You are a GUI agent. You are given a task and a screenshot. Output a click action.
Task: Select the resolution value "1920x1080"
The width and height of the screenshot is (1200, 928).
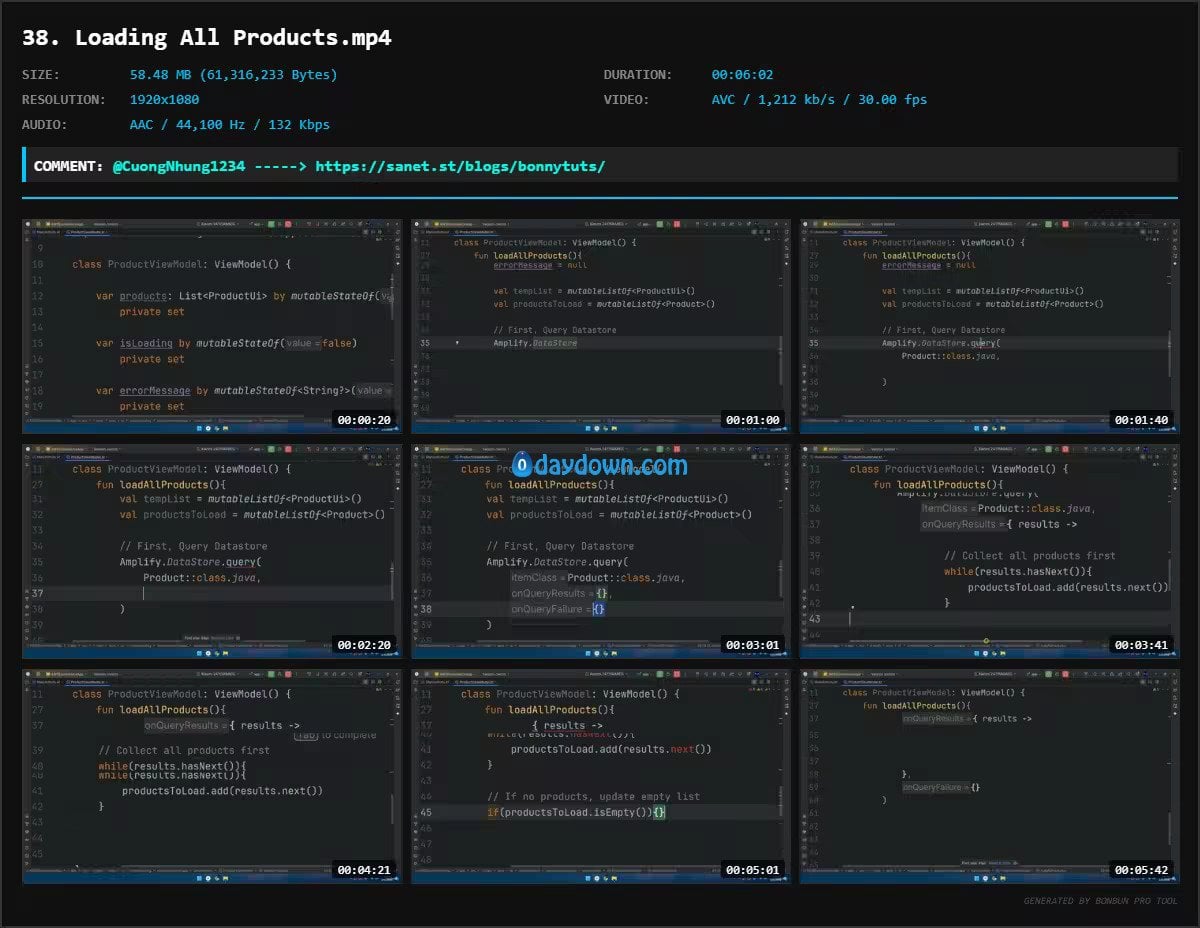(164, 100)
